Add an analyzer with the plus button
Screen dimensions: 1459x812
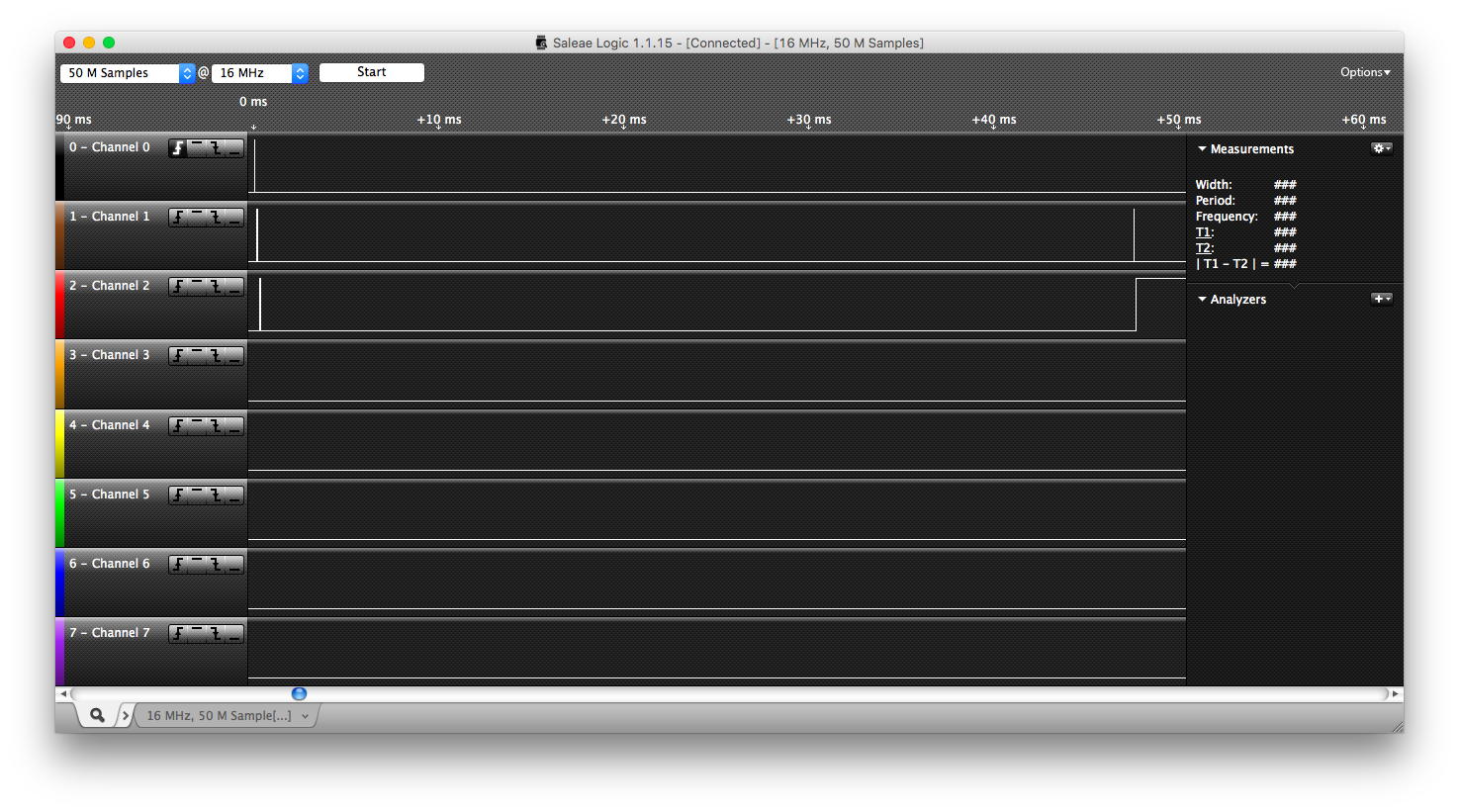click(x=1381, y=299)
